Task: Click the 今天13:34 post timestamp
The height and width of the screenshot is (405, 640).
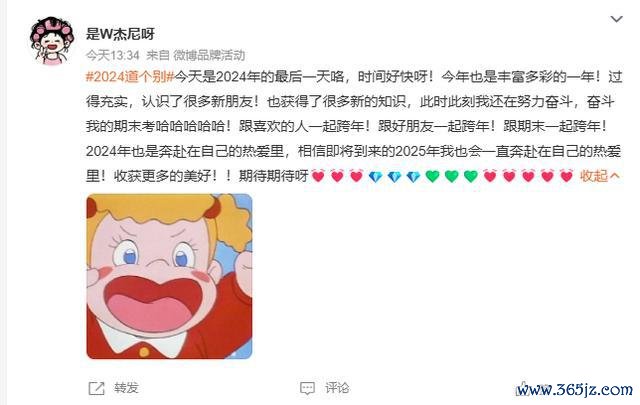Action: click(x=113, y=55)
